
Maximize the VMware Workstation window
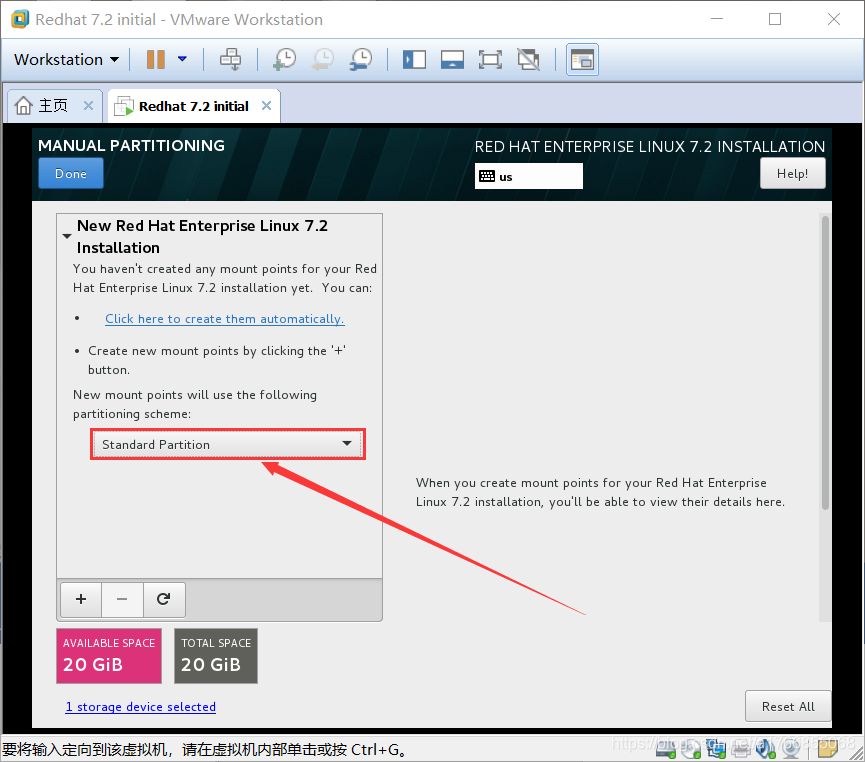[x=775, y=19]
